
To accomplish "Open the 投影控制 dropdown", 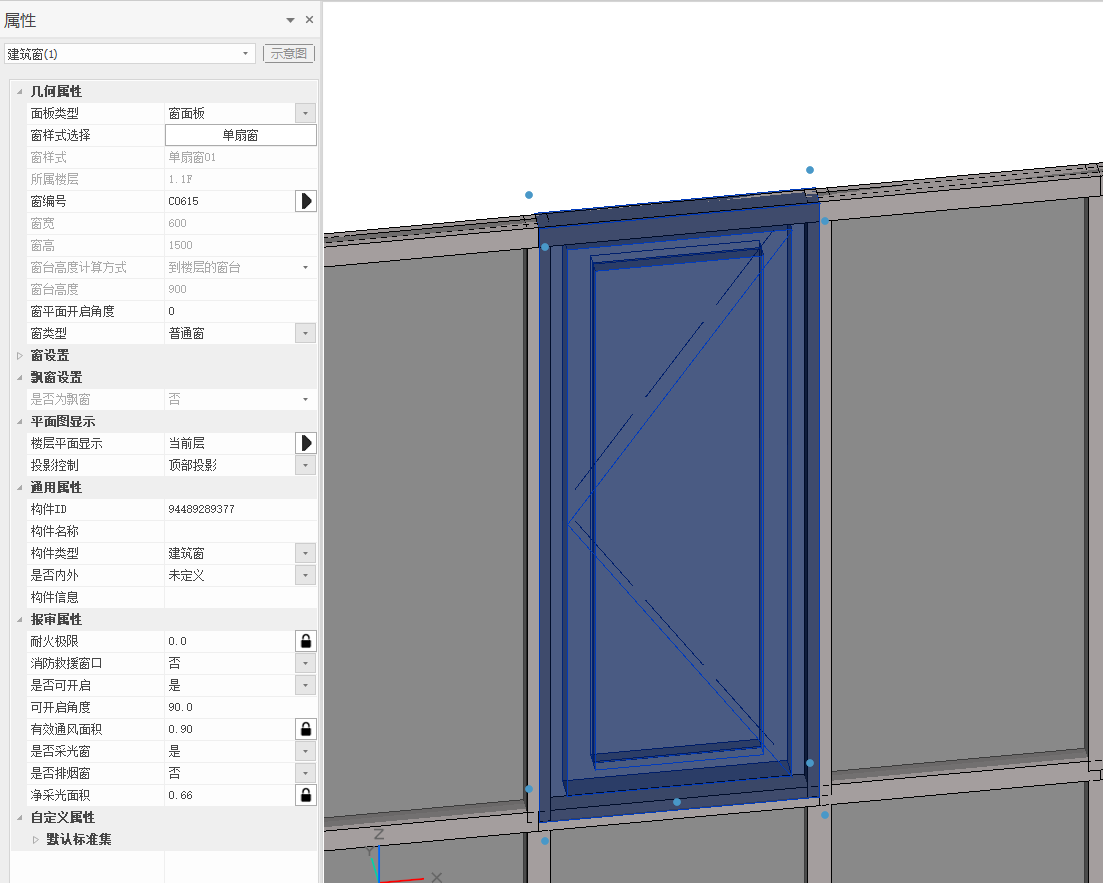I will [x=306, y=465].
